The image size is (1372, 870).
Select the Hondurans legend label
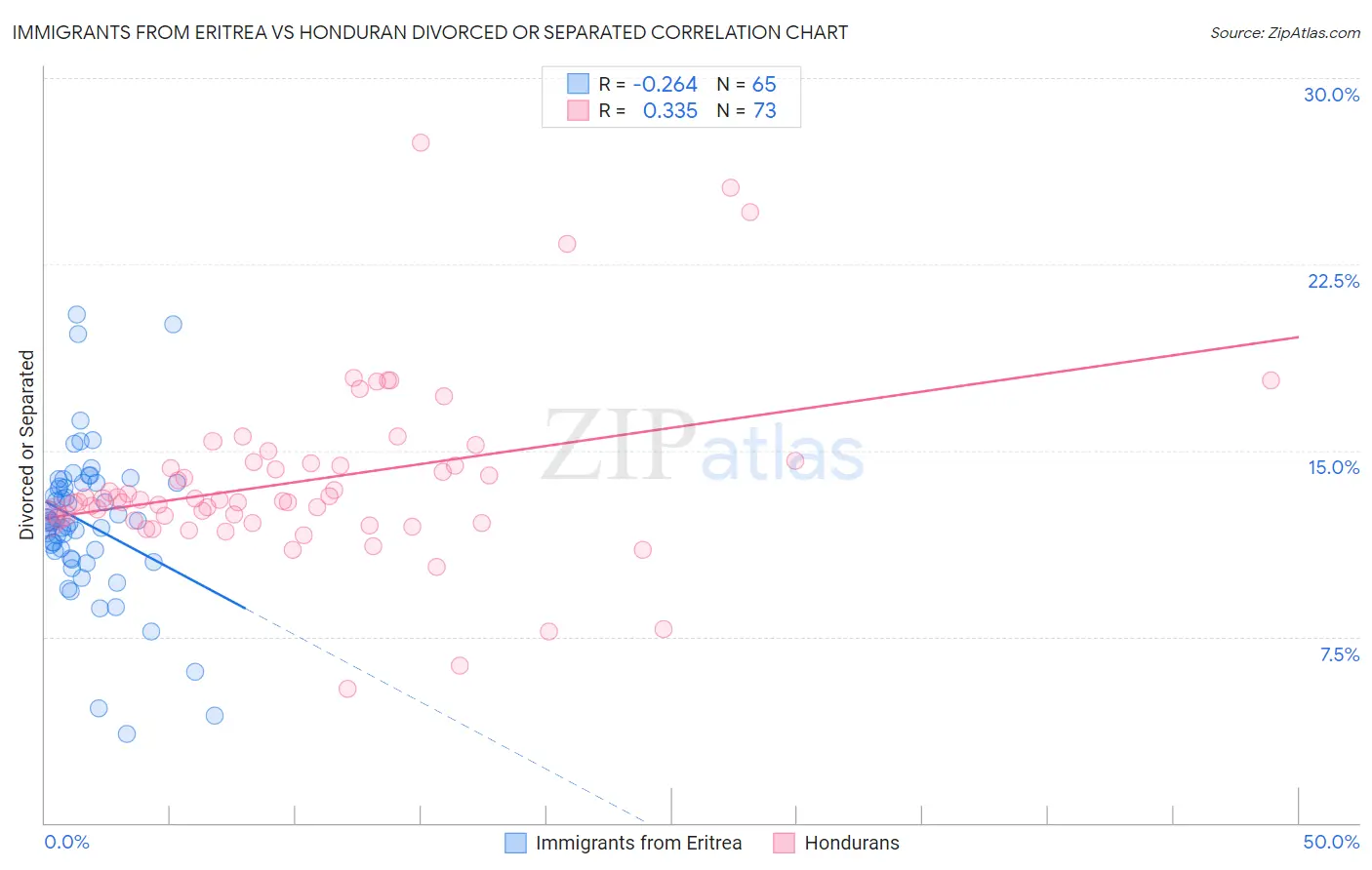(x=852, y=843)
